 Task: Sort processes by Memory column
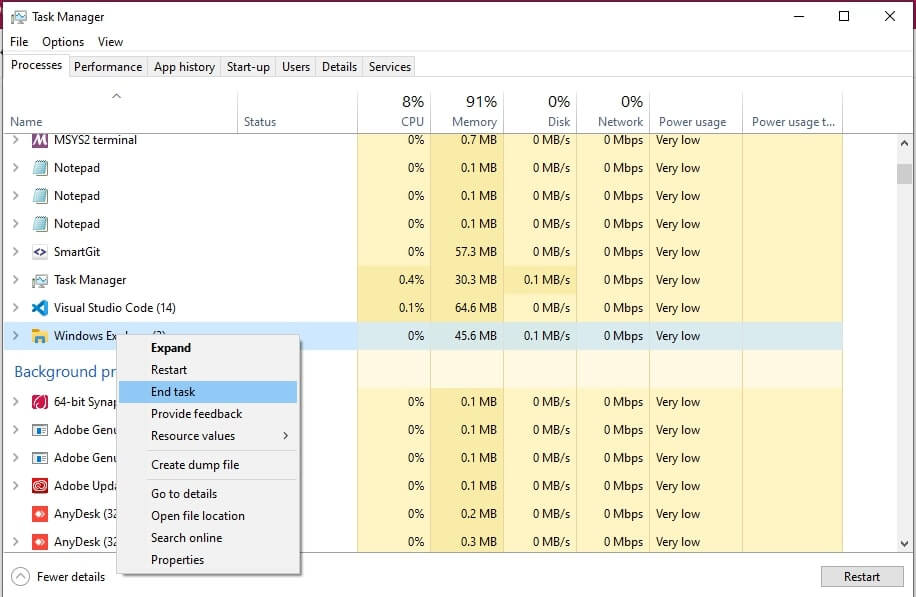point(467,112)
